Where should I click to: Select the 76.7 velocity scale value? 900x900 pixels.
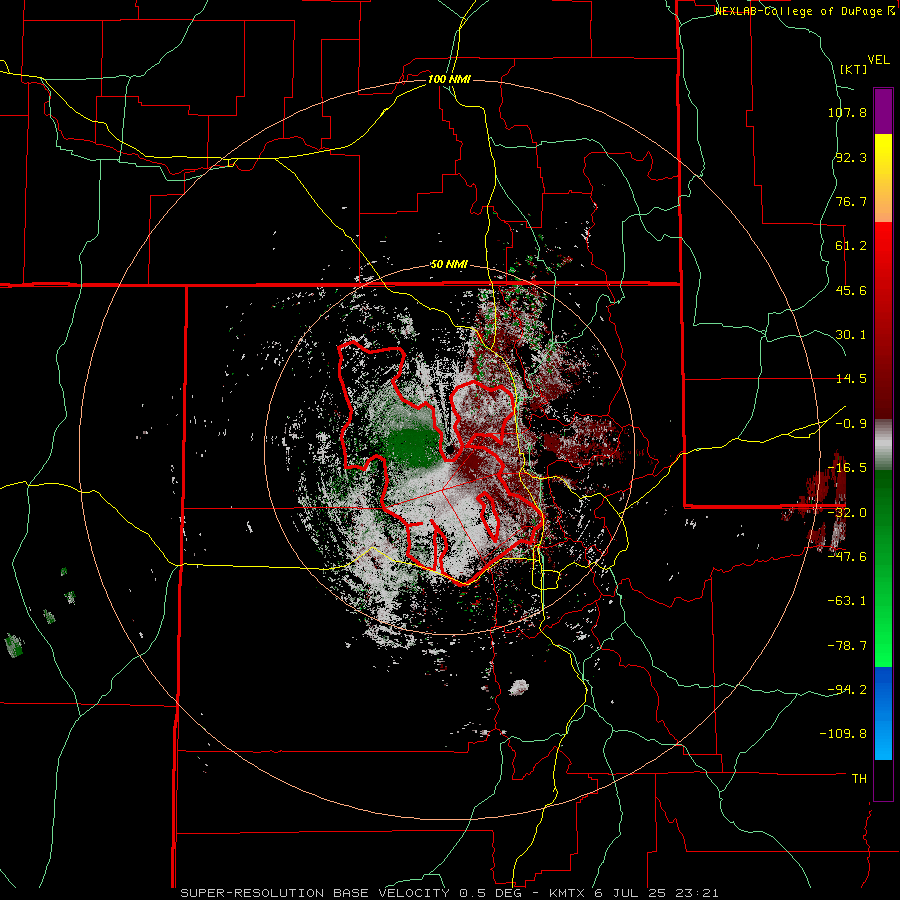[x=851, y=201]
